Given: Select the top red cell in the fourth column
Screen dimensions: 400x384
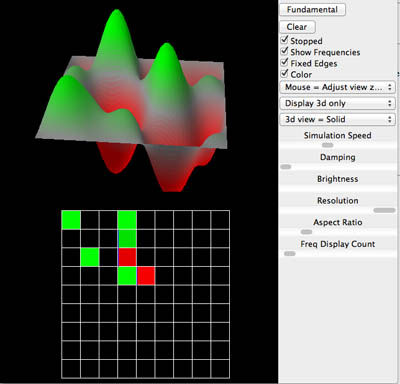Looking at the screenshot, I should 127,257.
